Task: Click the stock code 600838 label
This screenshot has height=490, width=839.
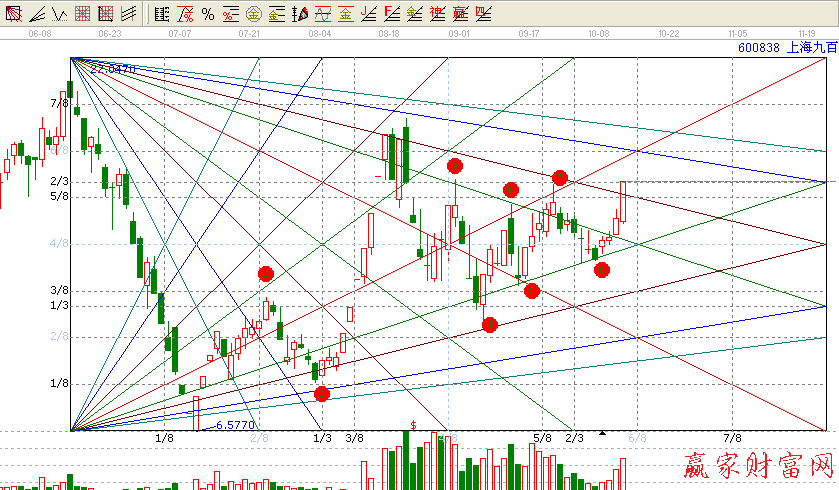Action: click(758, 47)
